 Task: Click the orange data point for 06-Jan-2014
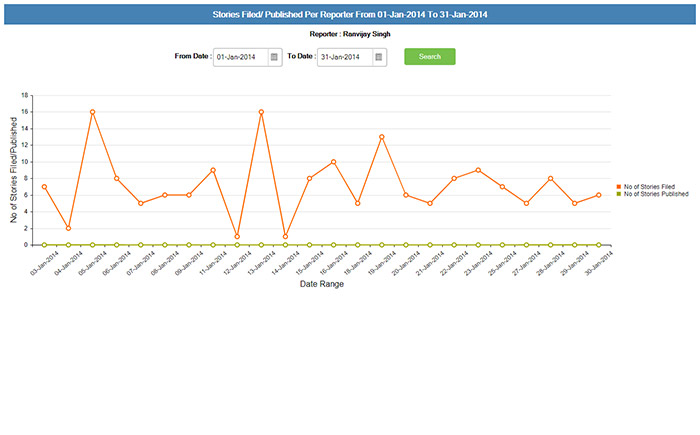coord(117,178)
